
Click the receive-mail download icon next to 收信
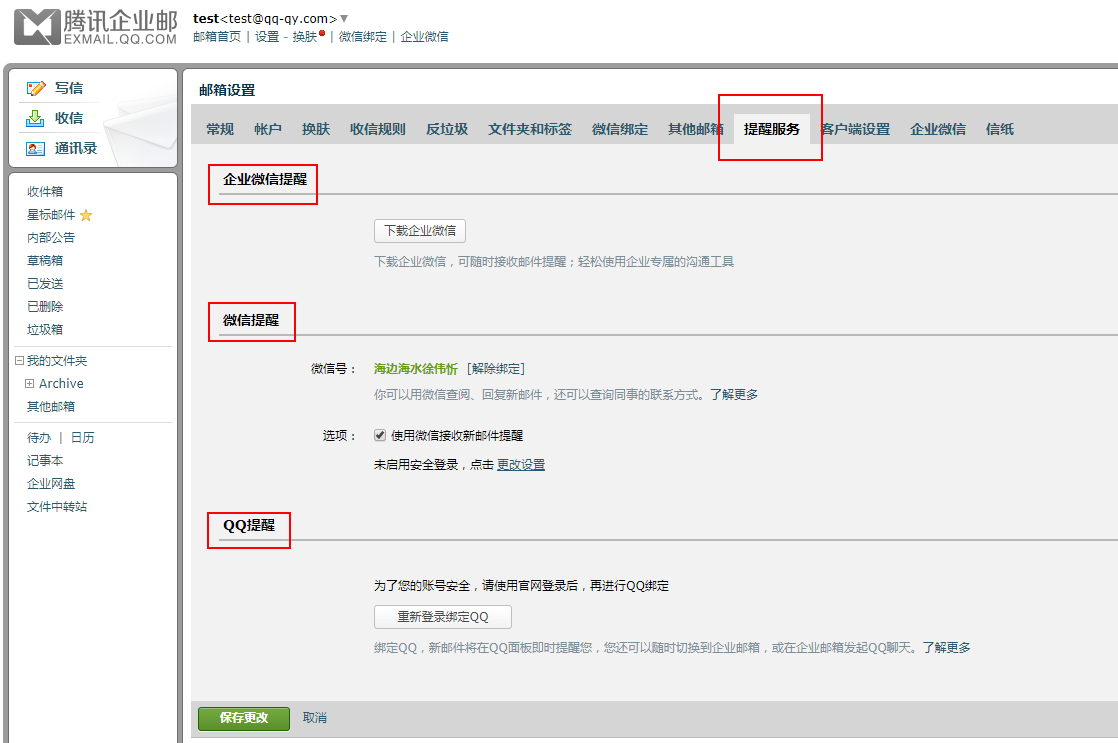(35, 118)
